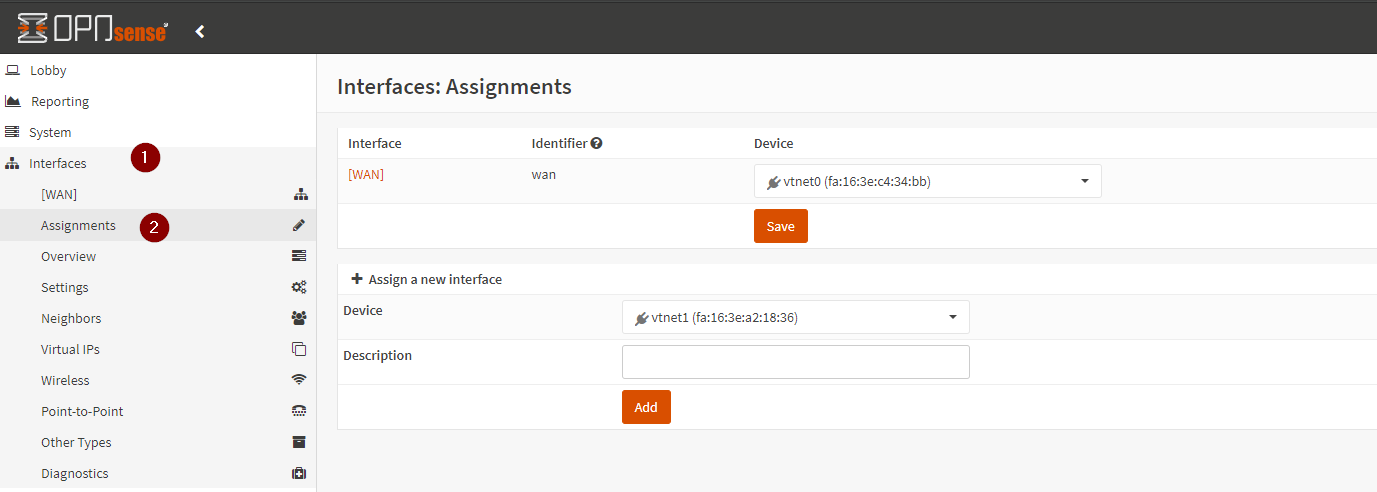Click the Neighbors users icon
Image resolution: width=1377 pixels, height=492 pixels.
298,318
